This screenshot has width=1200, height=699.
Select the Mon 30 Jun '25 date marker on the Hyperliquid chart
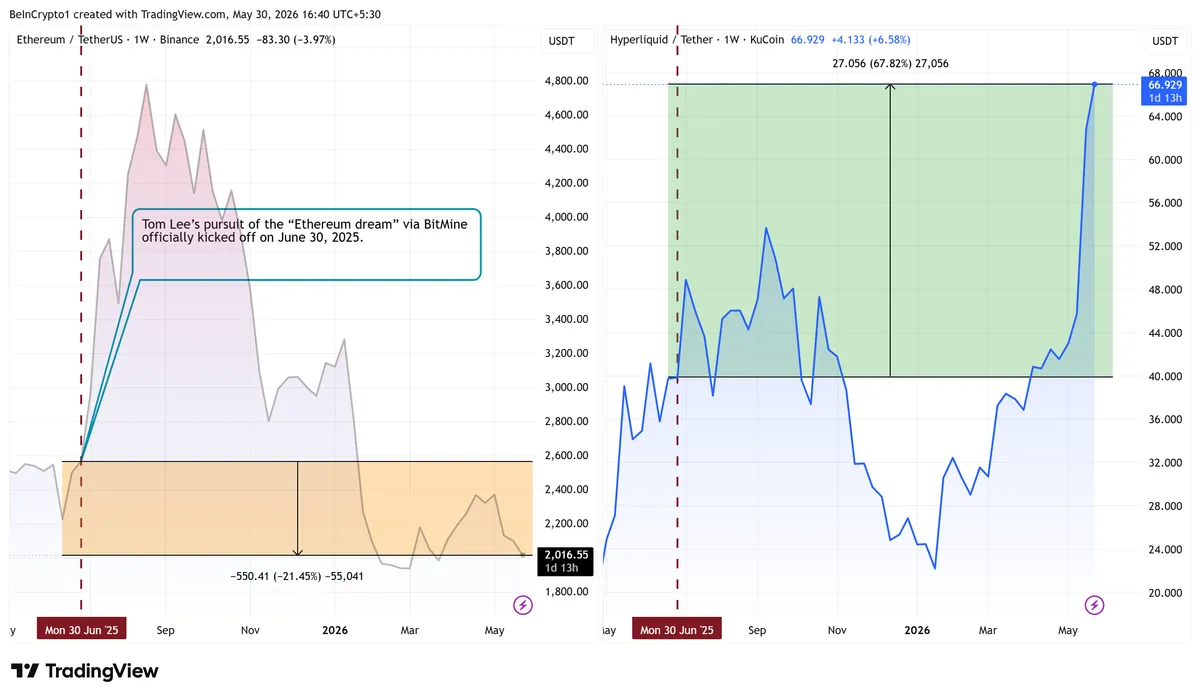(x=677, y=631)
